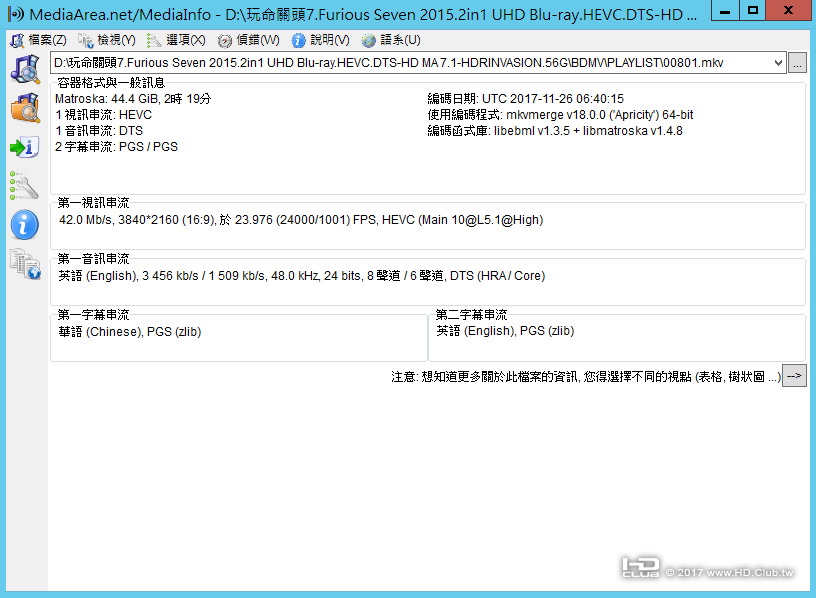The width and height of the screenshot is (816, 598).
Task: Minimize the MediaInfo window
Action: pyautogui.click(x=725, y=10)
